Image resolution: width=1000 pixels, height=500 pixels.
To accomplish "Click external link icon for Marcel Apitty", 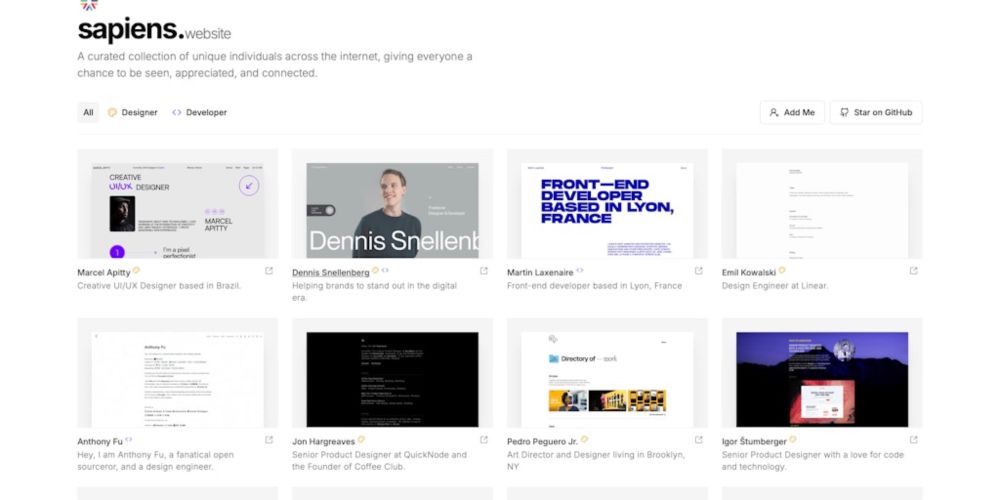I will click(269, 271).
